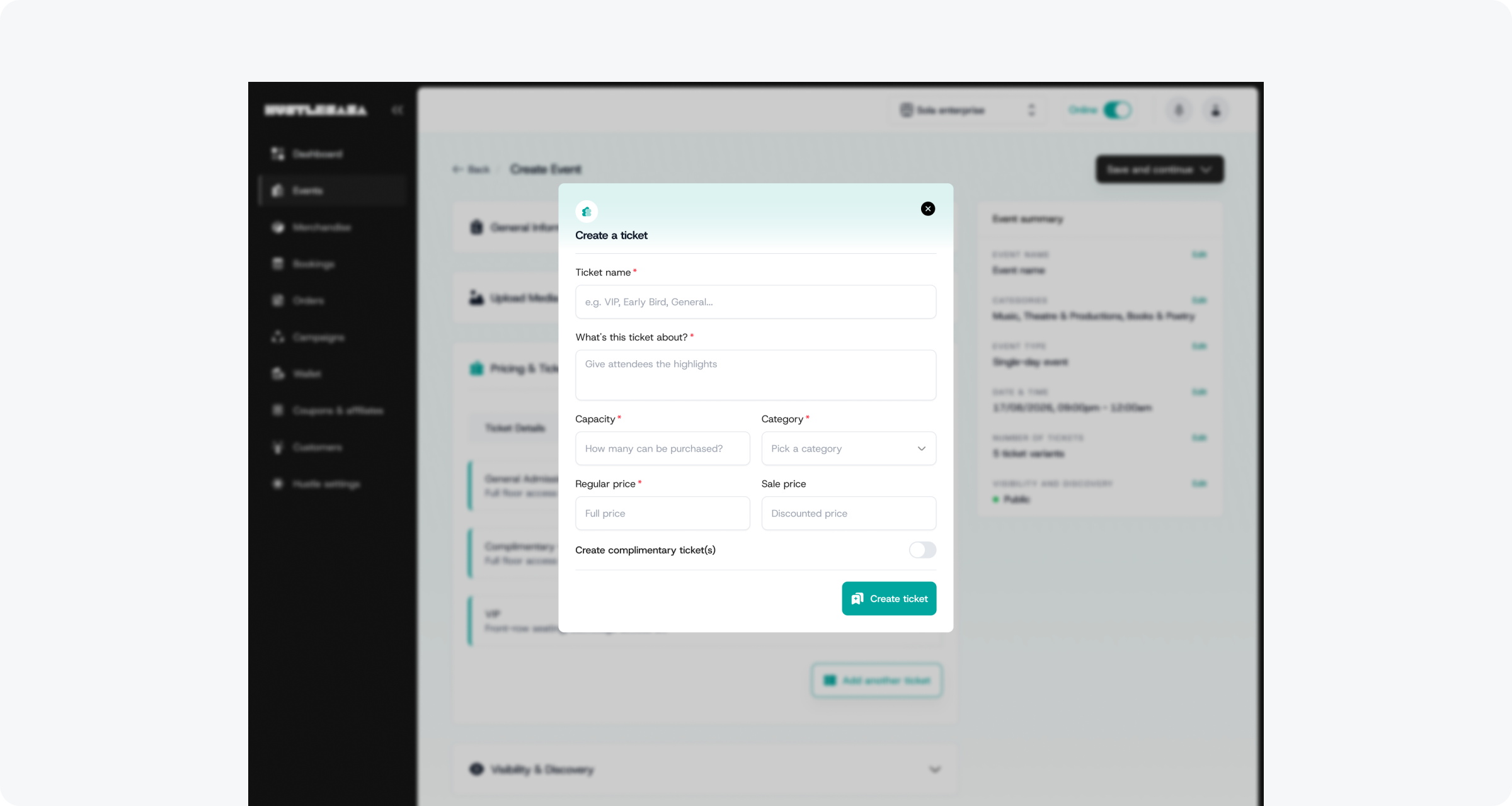
Task: Click the Coupons & affiliates sidebar icon
Action: [x=278, y=410]
